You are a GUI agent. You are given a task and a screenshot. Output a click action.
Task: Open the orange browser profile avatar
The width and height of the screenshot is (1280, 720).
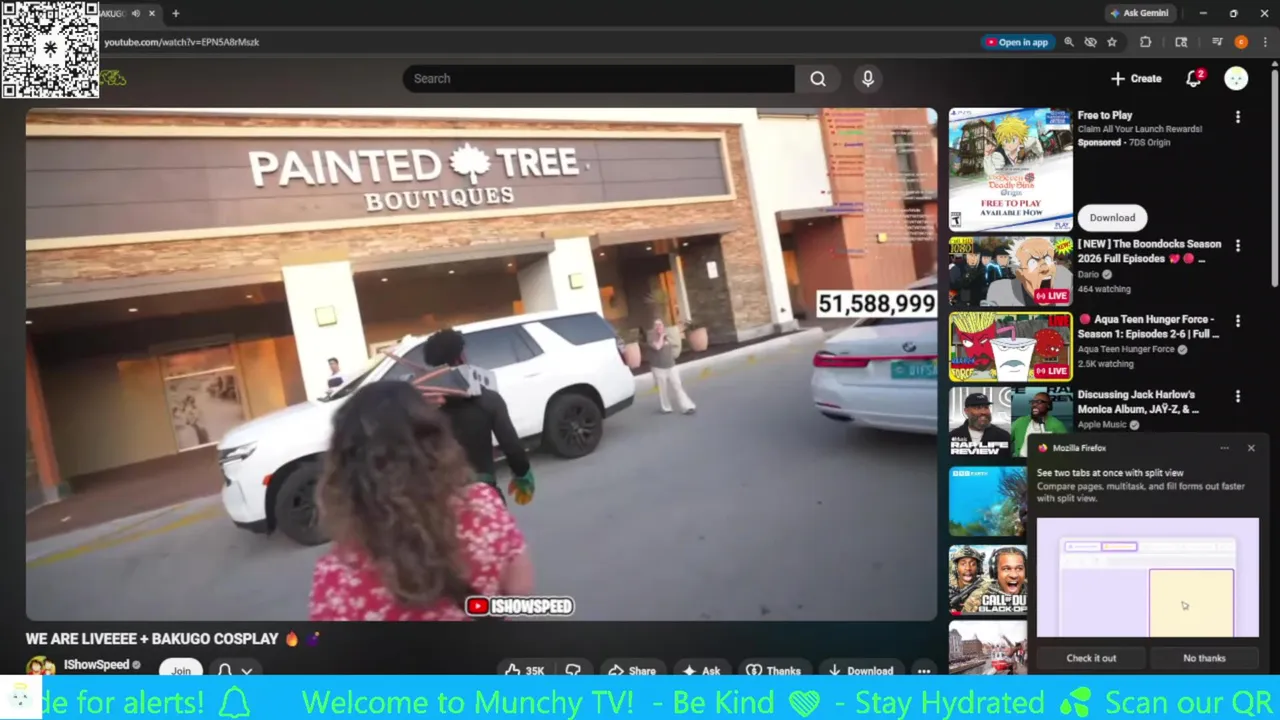[x=1241, y=42]
